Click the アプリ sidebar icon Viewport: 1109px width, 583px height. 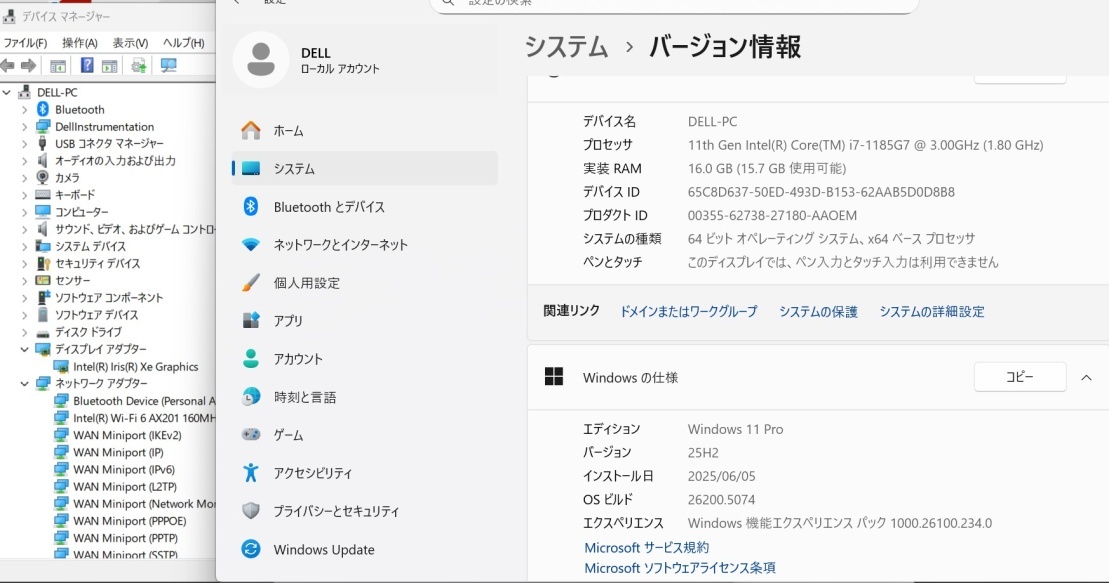250,321
